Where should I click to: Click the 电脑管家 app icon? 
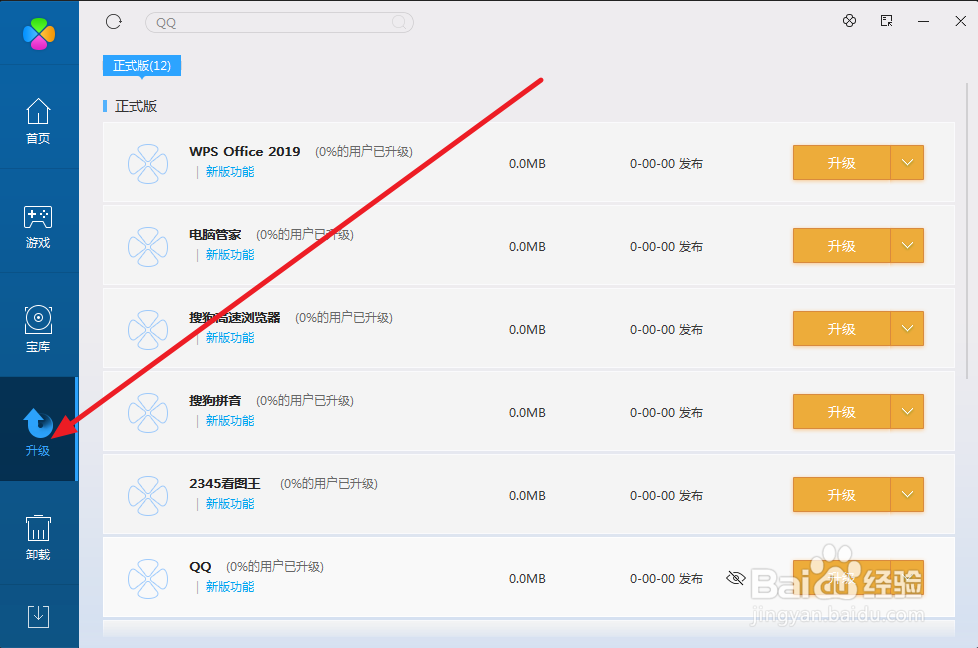148,246
